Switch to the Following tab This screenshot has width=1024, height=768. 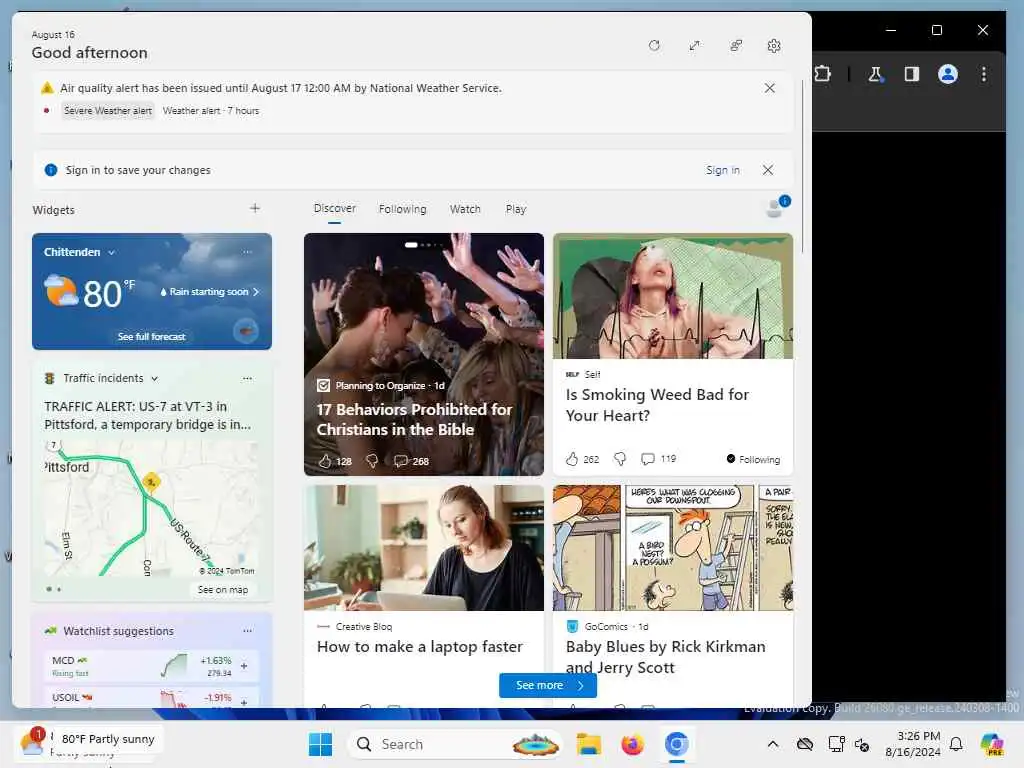point(402,209)
